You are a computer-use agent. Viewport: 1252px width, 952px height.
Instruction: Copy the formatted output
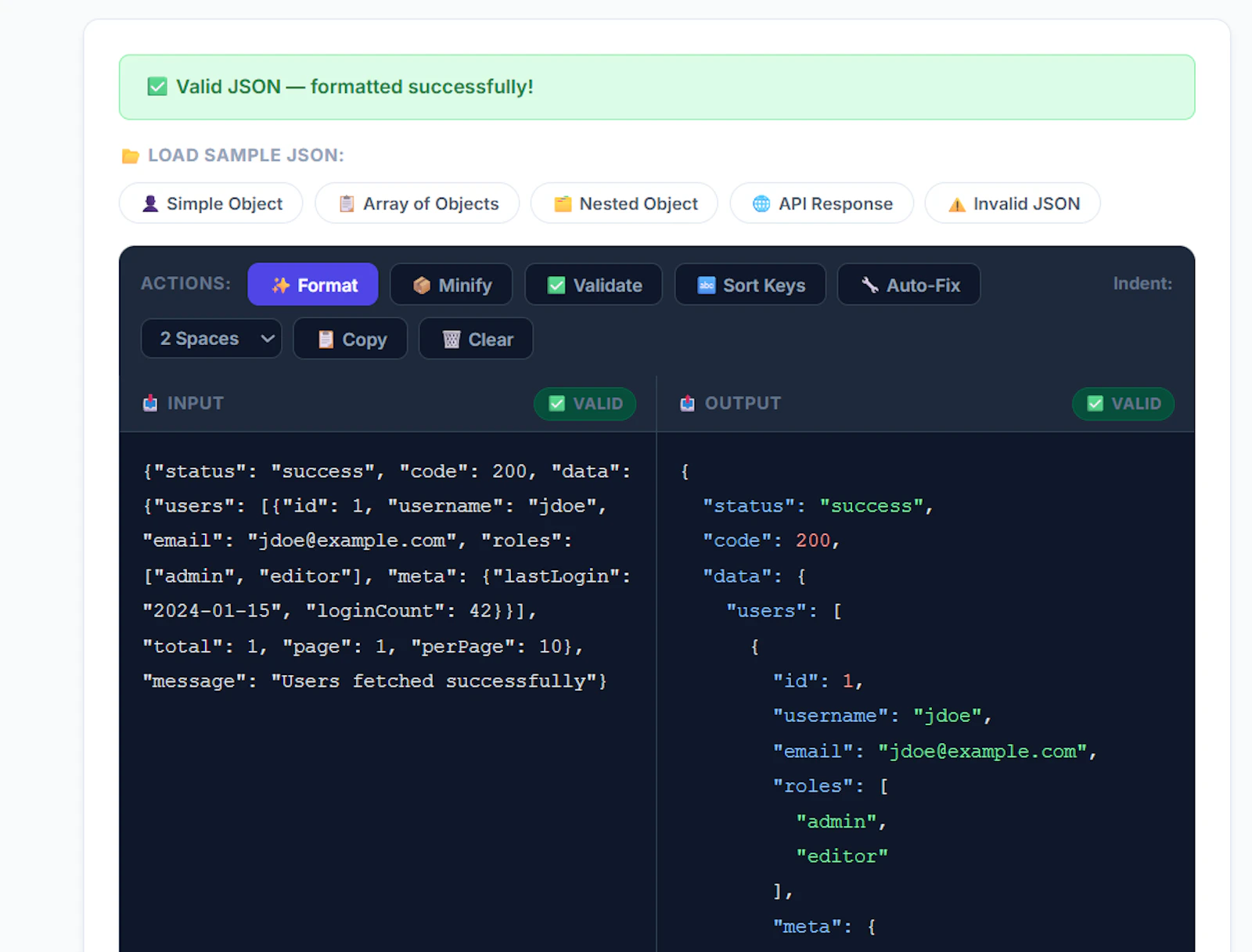351,339
